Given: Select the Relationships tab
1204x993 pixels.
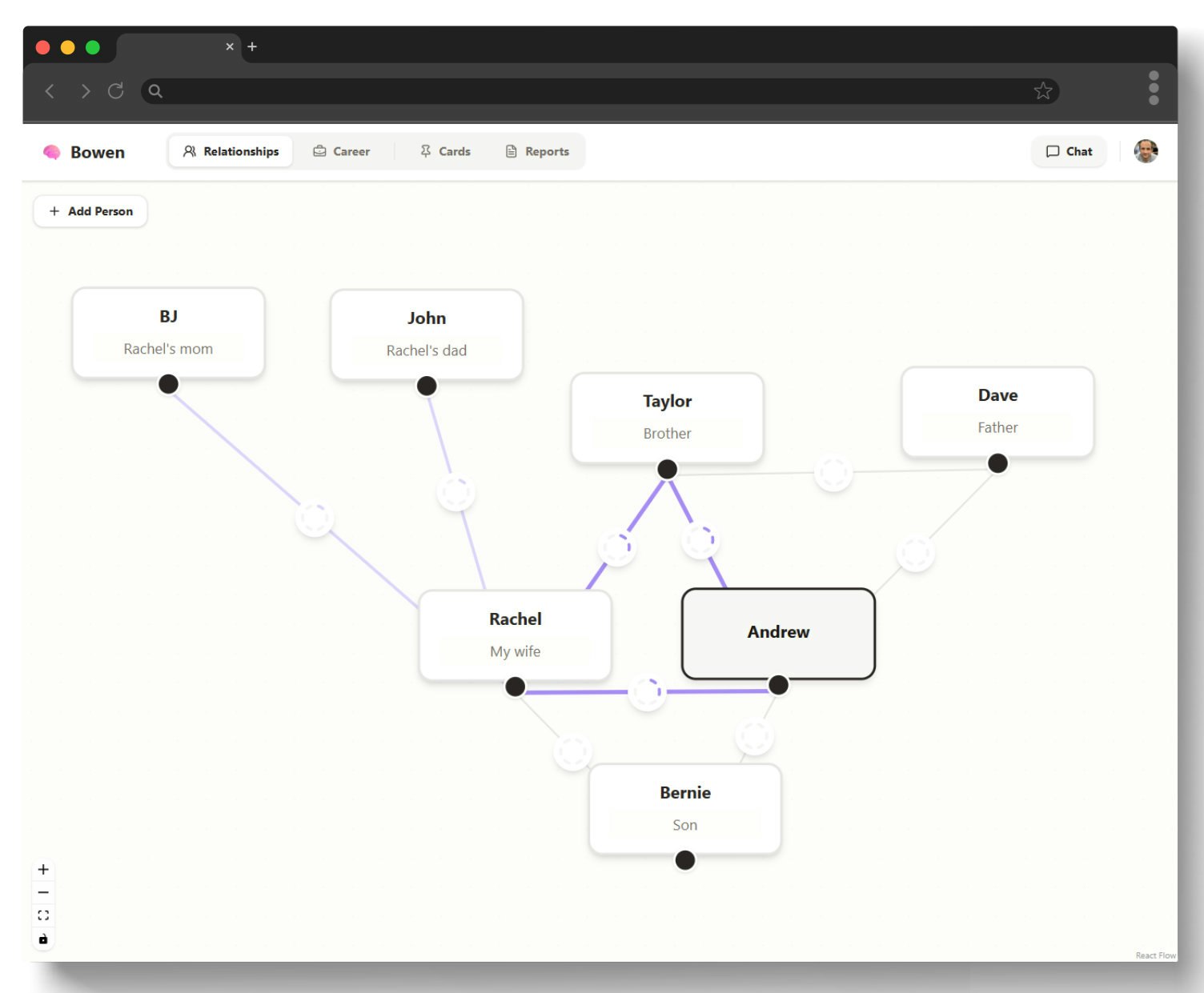Looking at the screenshot, I should point(231,150).
